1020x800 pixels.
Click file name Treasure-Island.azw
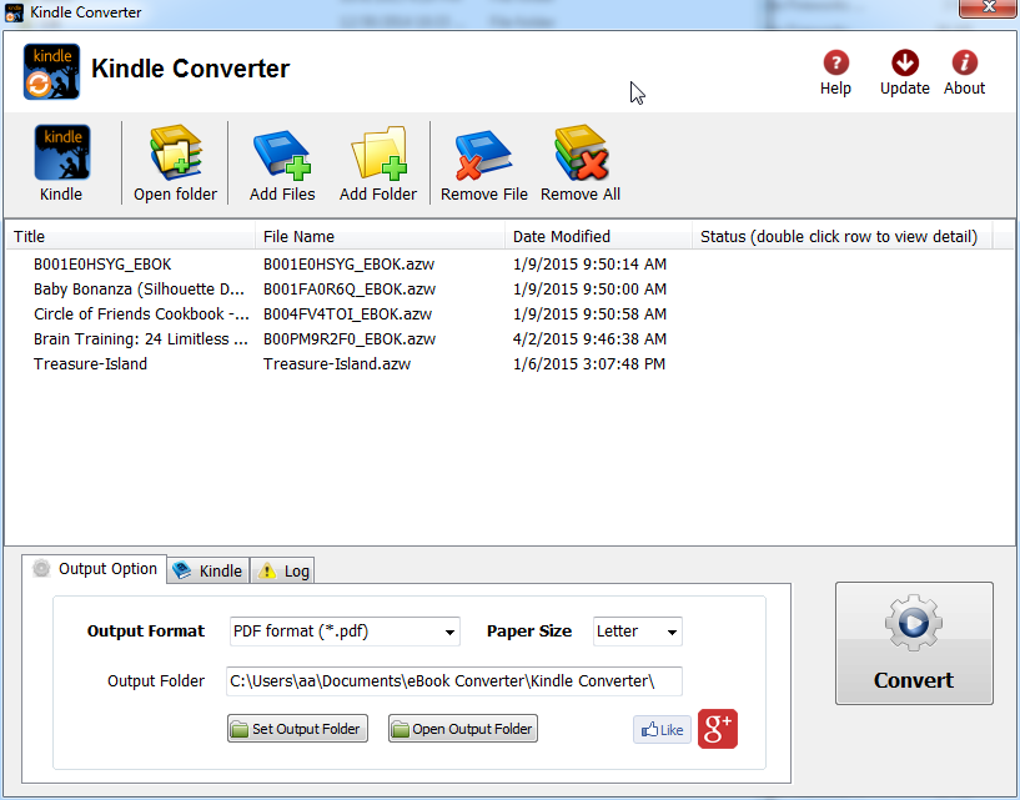337,364
